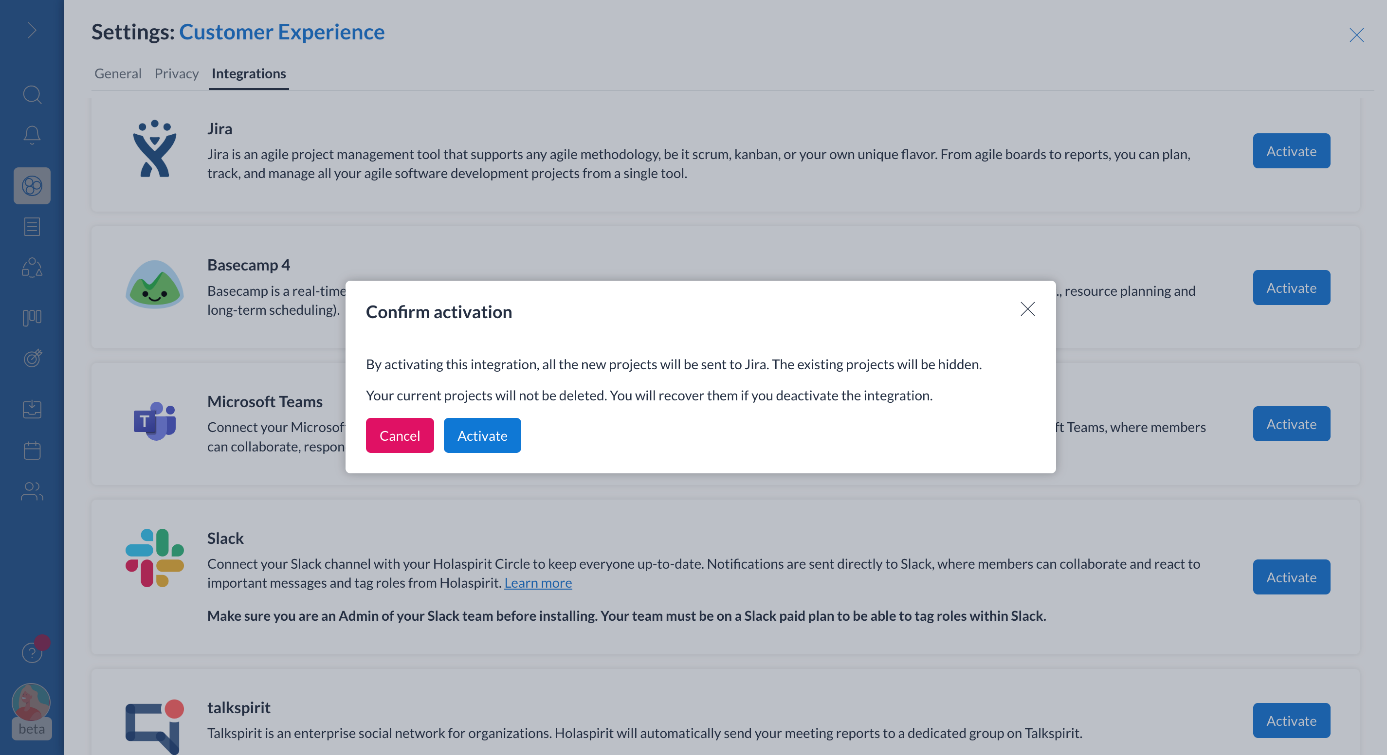
Task: Open the notifications bell icon
Action: 32,135
